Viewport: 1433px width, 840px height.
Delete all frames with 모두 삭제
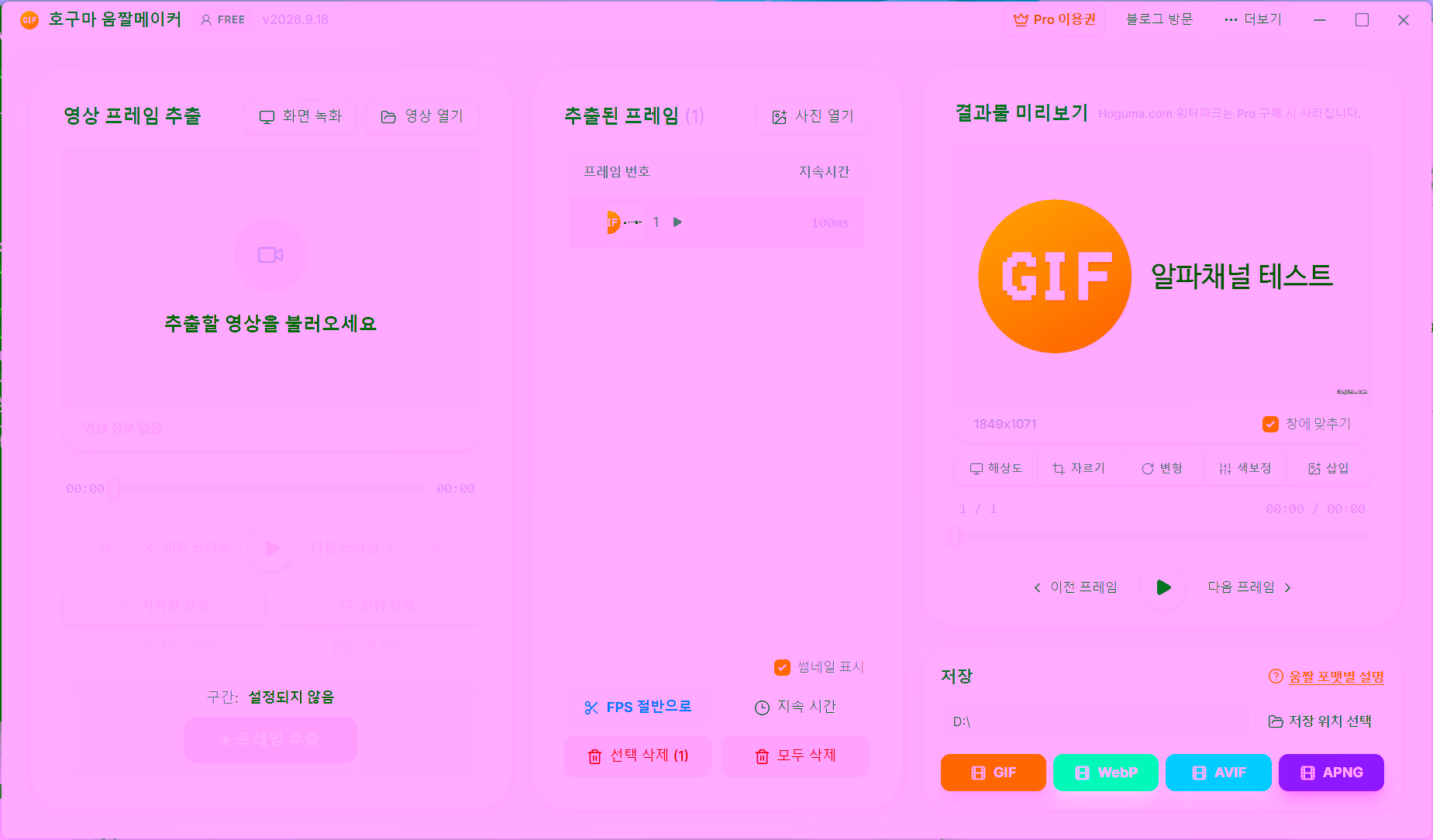tap(795, 756)
